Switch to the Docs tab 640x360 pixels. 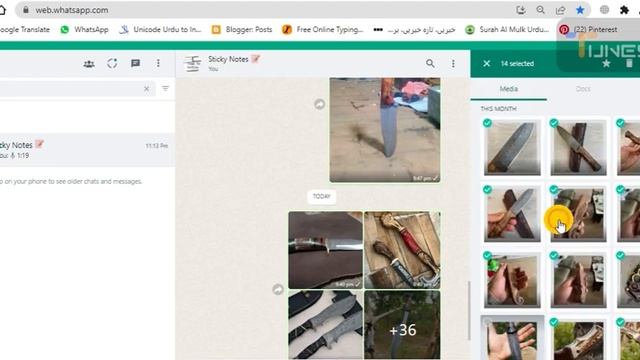(583, 89)
